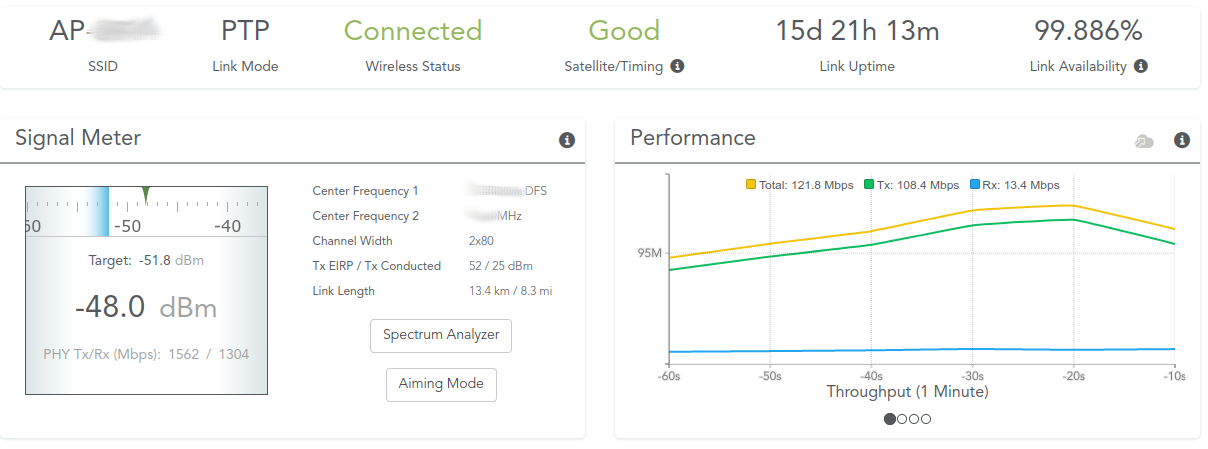Select the first chart page dot
This screenshot has height=449, width=1208.
tap(890, 419)
